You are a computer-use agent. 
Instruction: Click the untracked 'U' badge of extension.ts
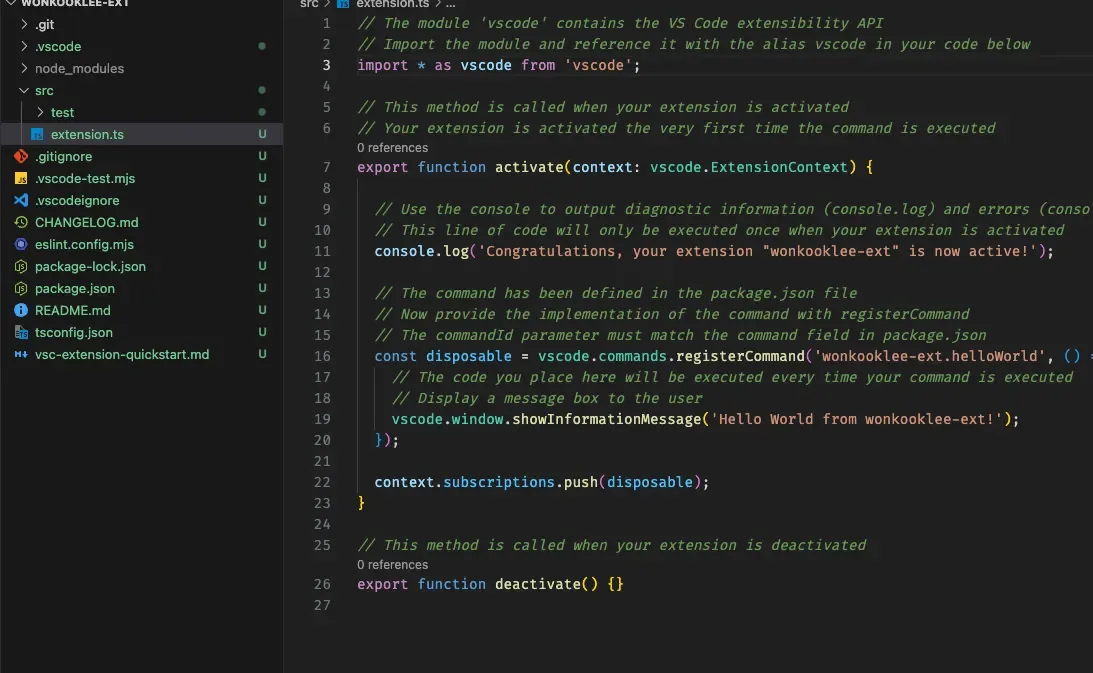[x=262, y=134]
